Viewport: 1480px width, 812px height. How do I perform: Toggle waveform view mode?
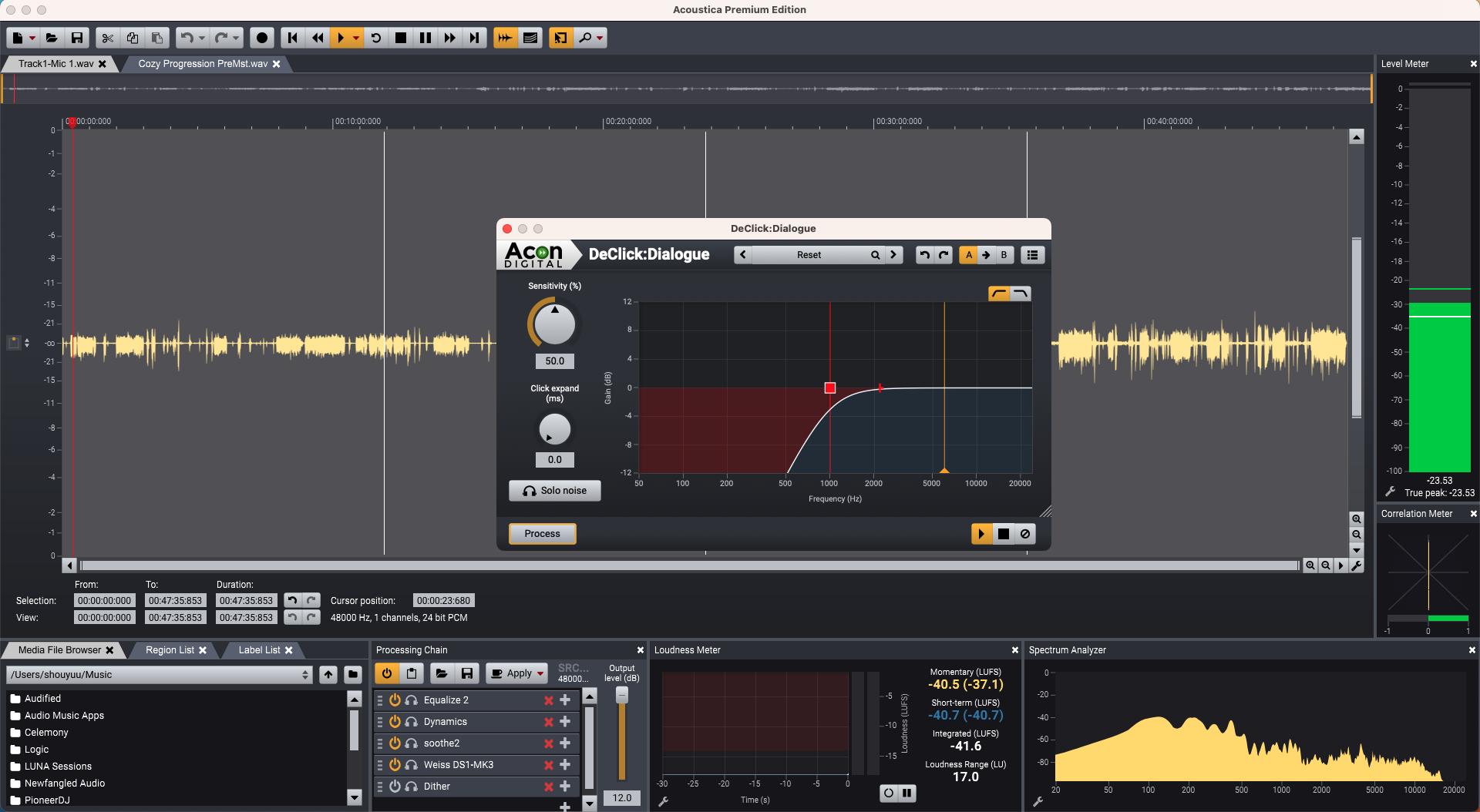click(x=505, y=38)
